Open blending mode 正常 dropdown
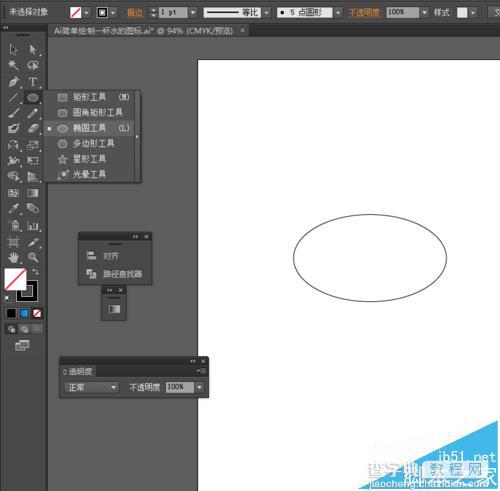 click(91, 387)
